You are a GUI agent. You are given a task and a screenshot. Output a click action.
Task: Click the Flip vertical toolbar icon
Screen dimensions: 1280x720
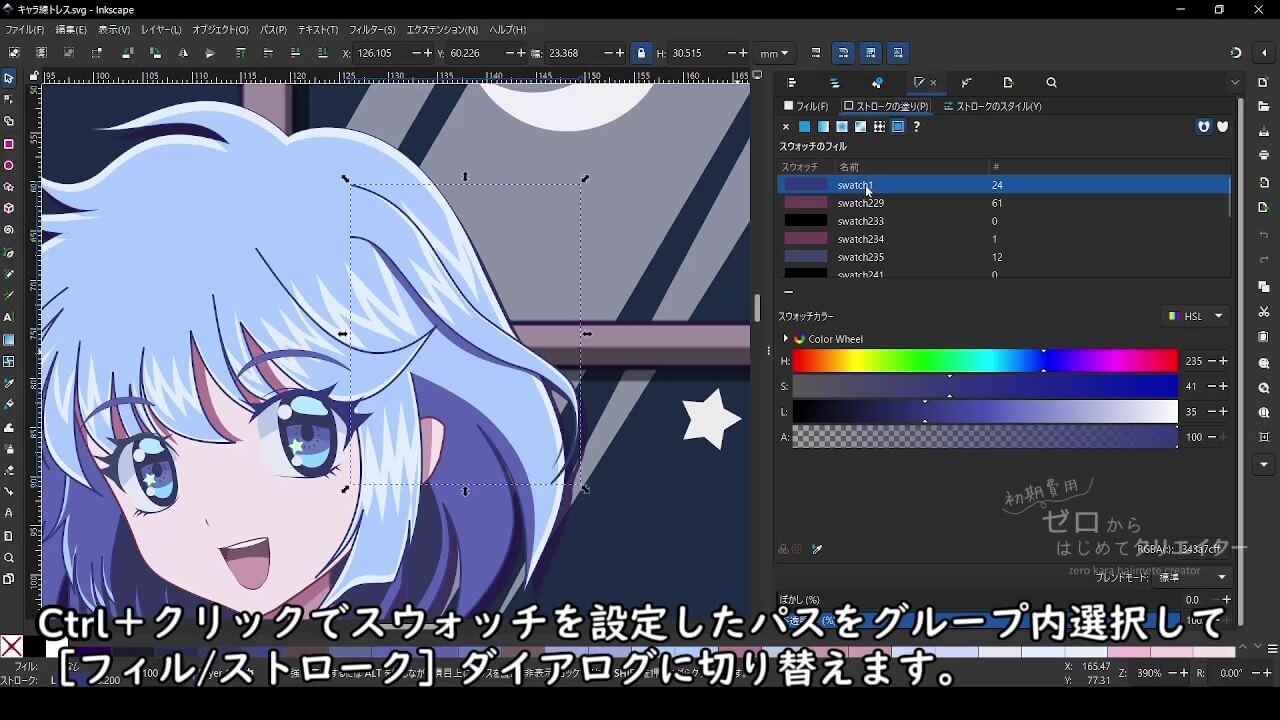coord(210,53)
